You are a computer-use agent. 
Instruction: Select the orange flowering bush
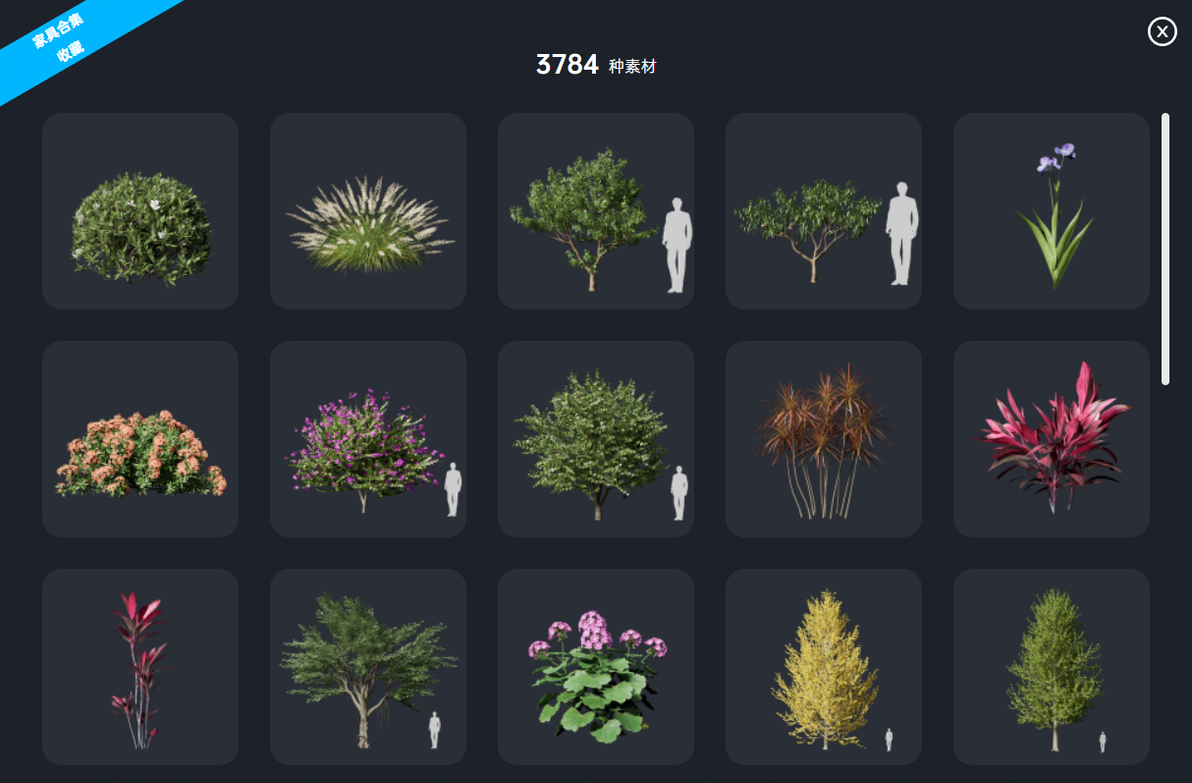point(140,439)
